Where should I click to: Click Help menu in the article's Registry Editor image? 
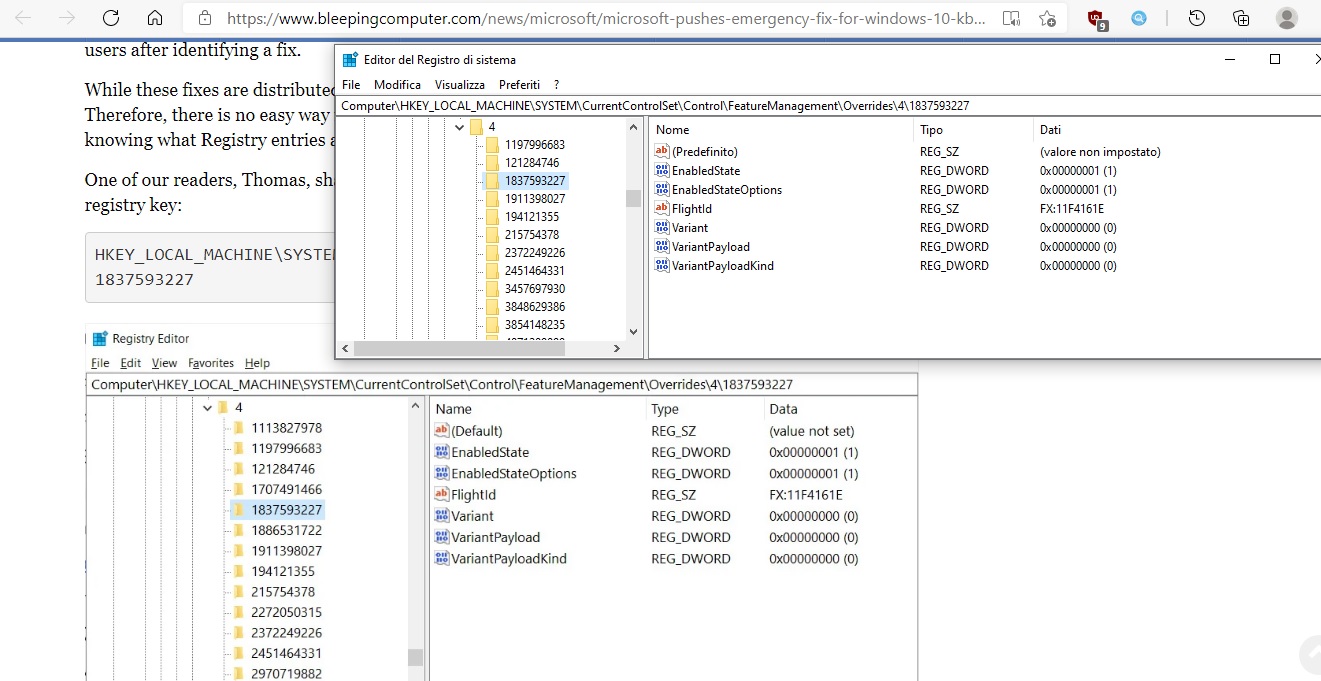pyautogui.click(x=257, y=363)
